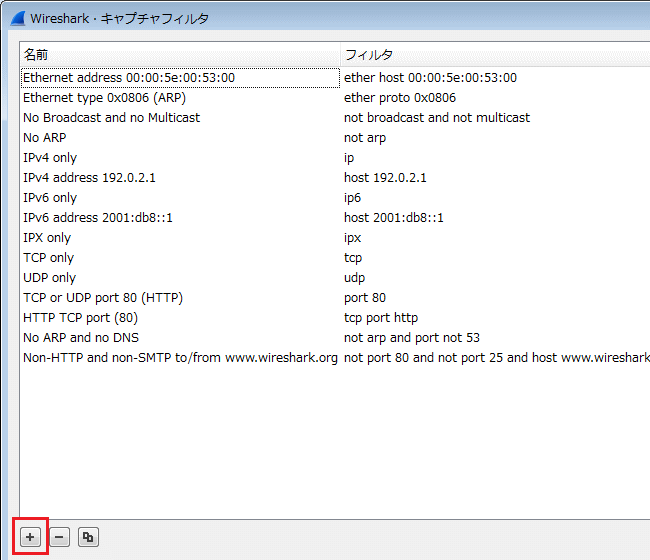Select 'IPv6 address 2001:db8::1' entry

97,218
